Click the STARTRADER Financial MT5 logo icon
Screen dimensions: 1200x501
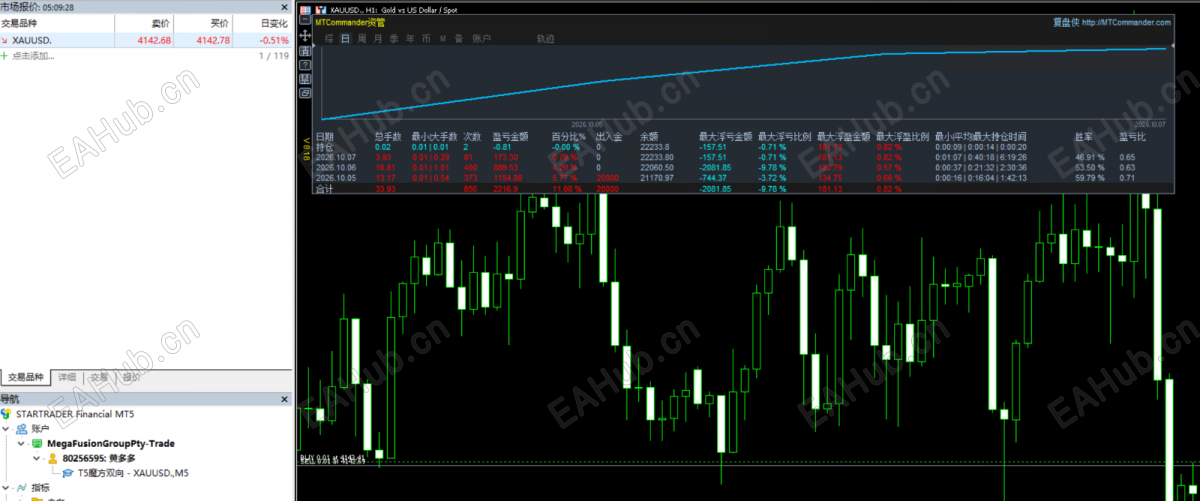tap(7, 413)
